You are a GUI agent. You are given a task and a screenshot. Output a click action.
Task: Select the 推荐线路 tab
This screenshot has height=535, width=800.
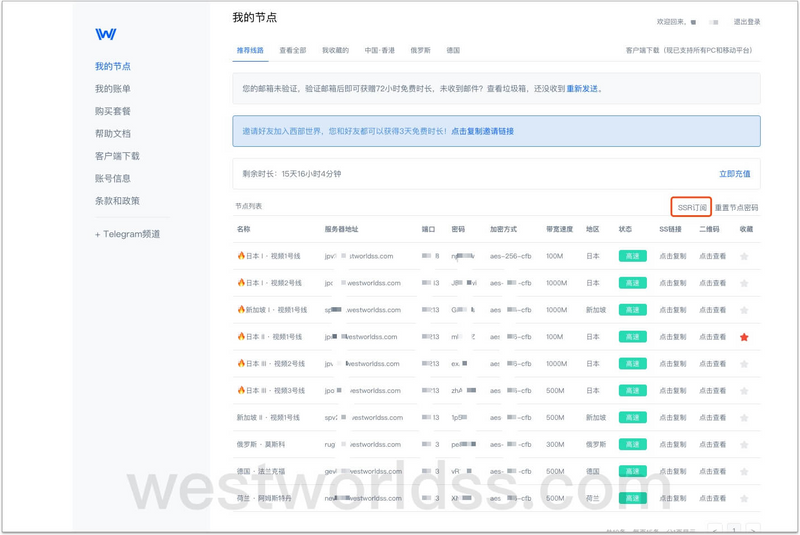(x=250, y=50)
